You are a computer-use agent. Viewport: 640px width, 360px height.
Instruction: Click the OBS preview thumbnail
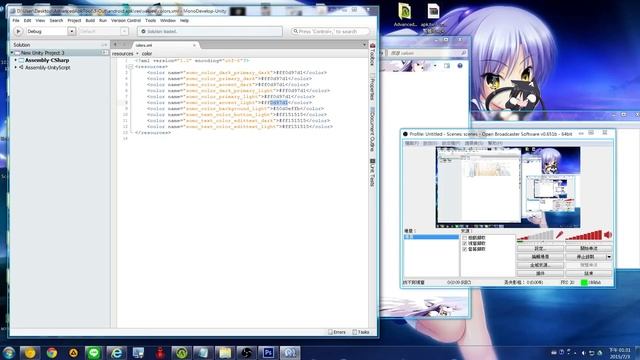[x=508, y=187]
